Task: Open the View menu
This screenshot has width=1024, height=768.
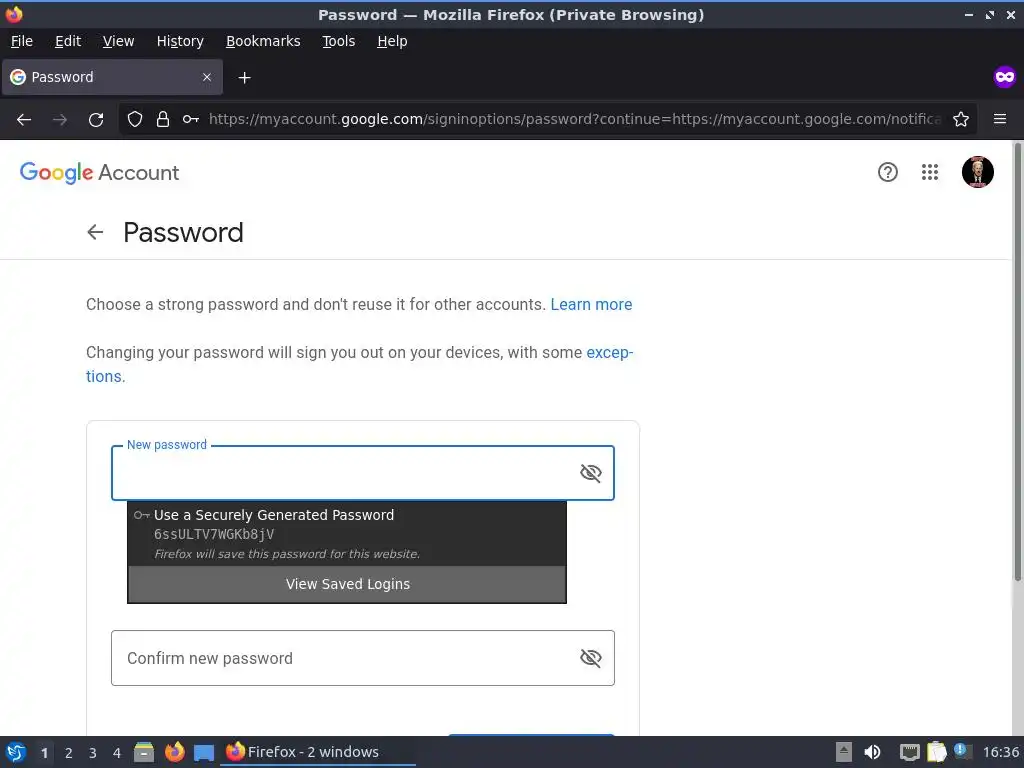Action: [x=118, y=41]
